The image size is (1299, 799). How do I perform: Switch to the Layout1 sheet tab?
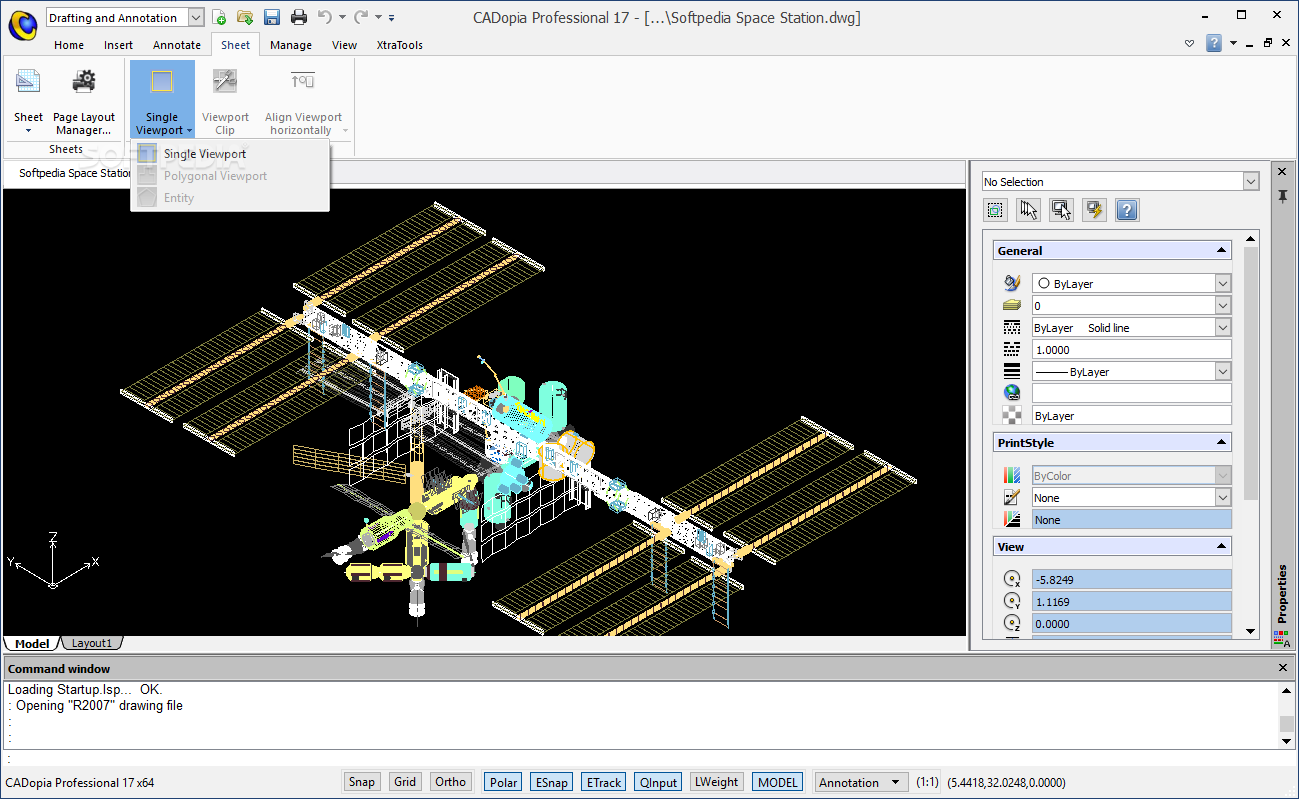pos(92,643)
